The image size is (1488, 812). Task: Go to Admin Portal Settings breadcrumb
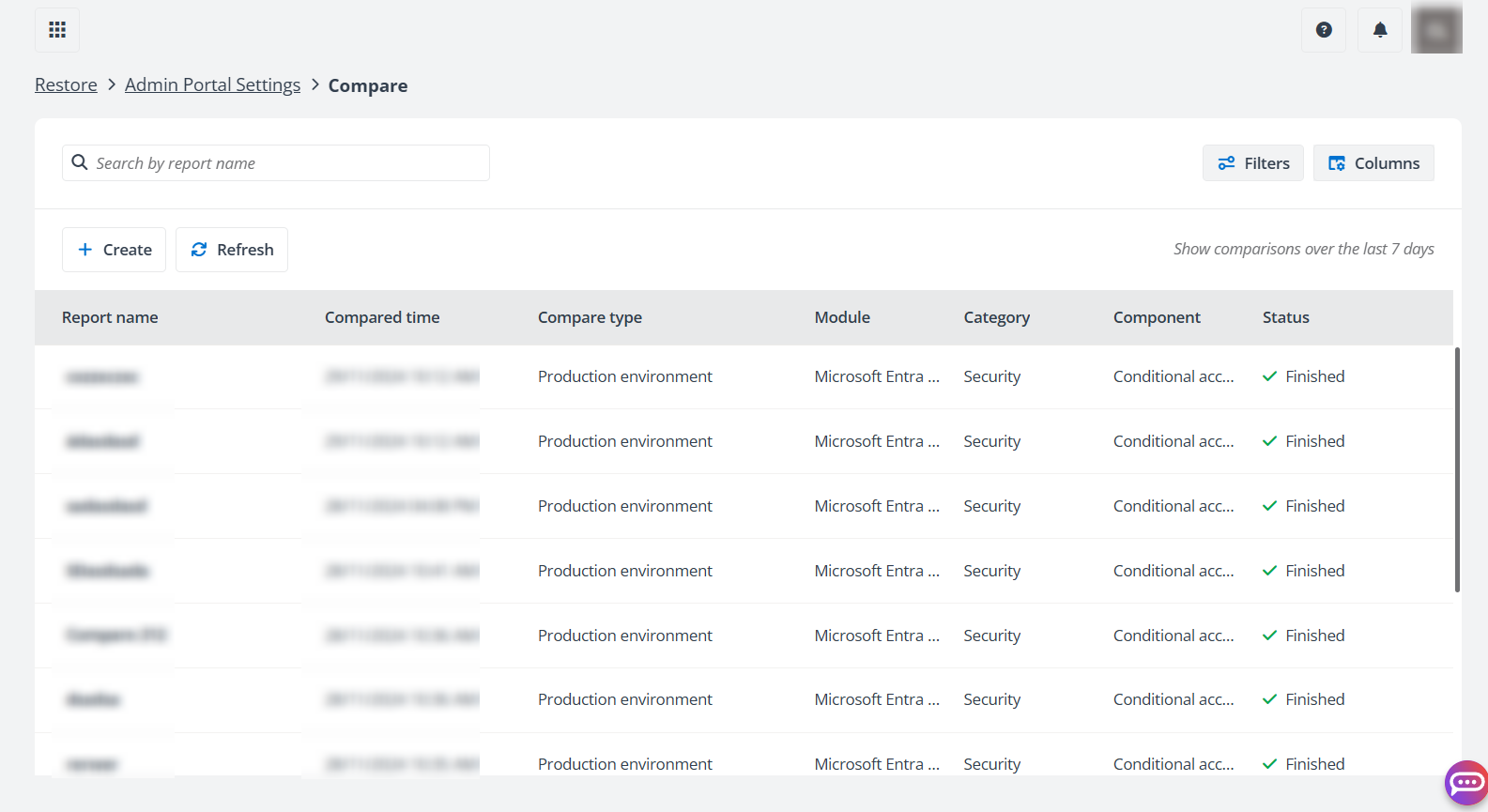tap(212, 85)
